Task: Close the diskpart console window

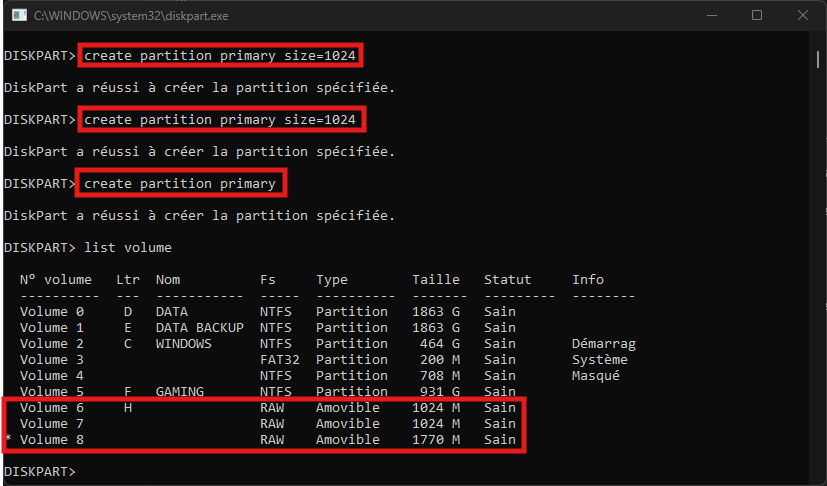Action: (x=803, y=15)
